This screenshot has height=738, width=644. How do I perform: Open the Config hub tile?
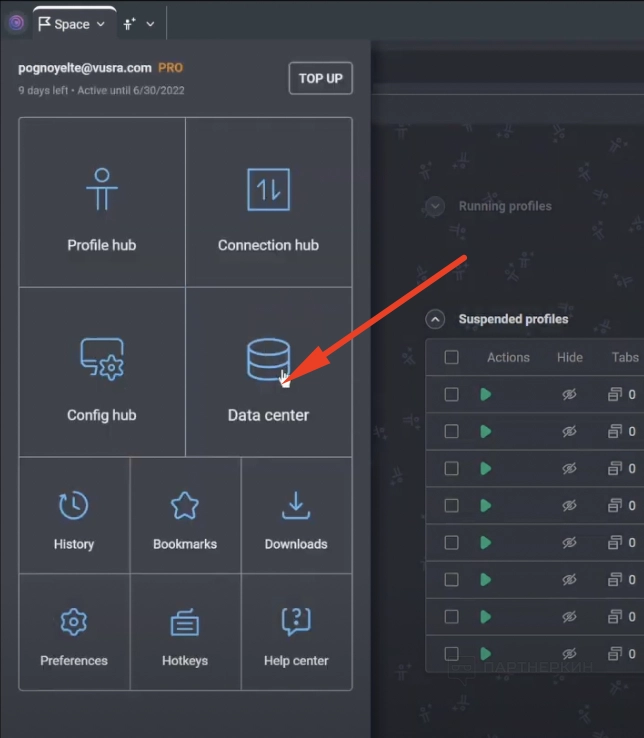pyautogui.click(x=102, y=373)
